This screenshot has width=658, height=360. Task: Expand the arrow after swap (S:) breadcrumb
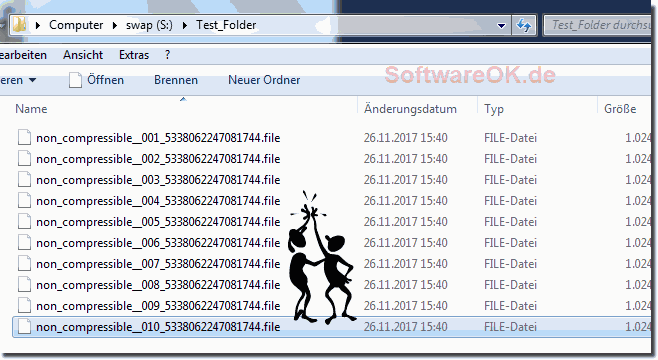185,25
